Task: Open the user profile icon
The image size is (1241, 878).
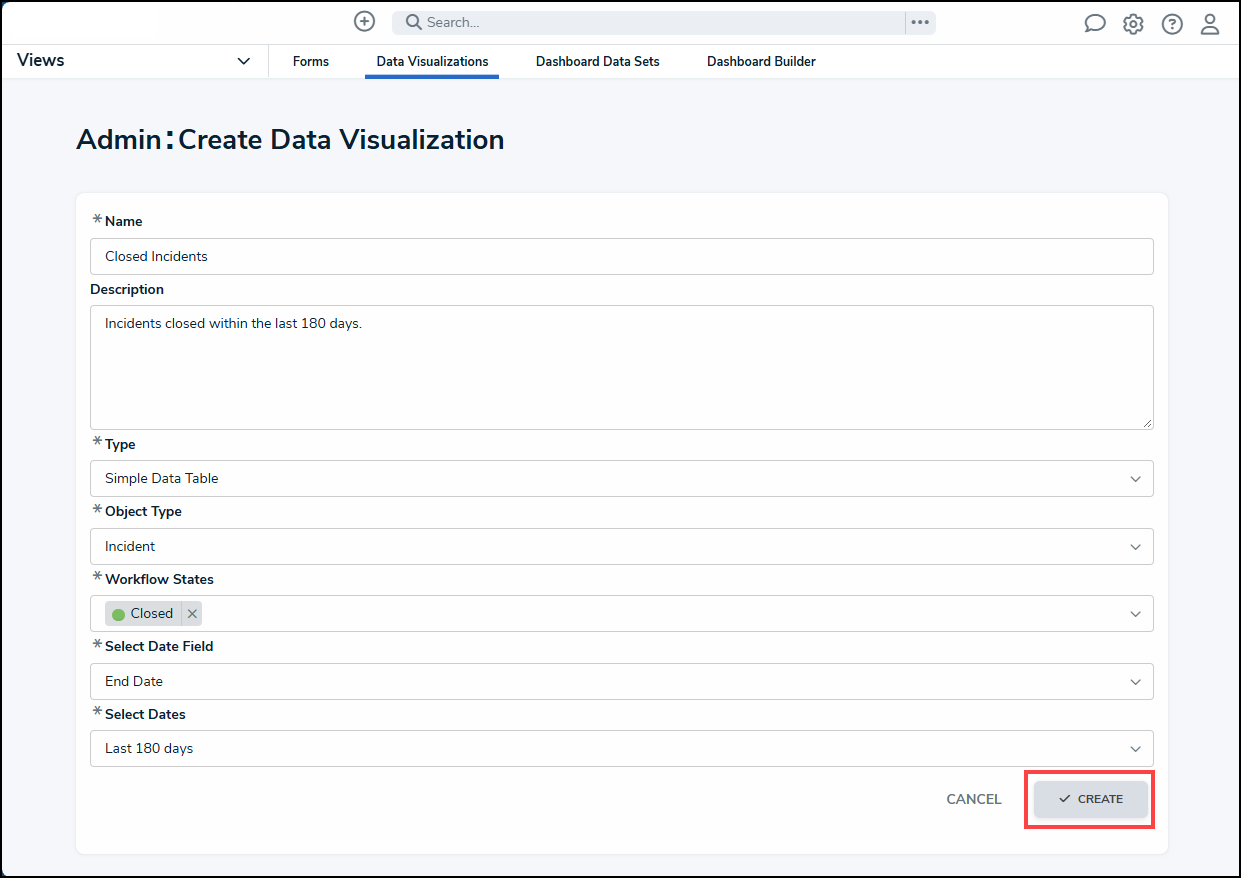Action: click(1210, 24)
